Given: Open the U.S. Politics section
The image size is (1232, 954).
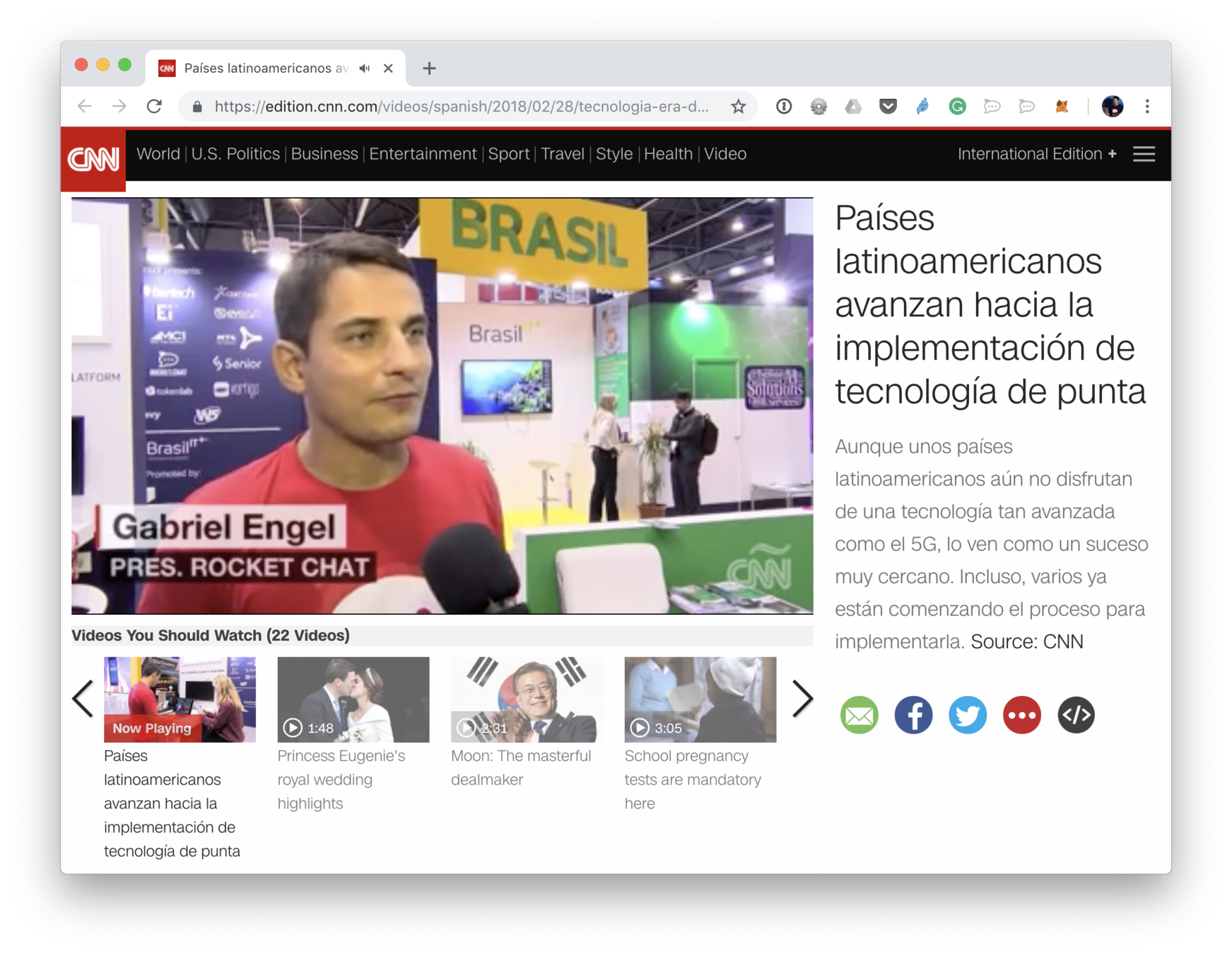Looking at the screenshot, I should coord(235,154).
